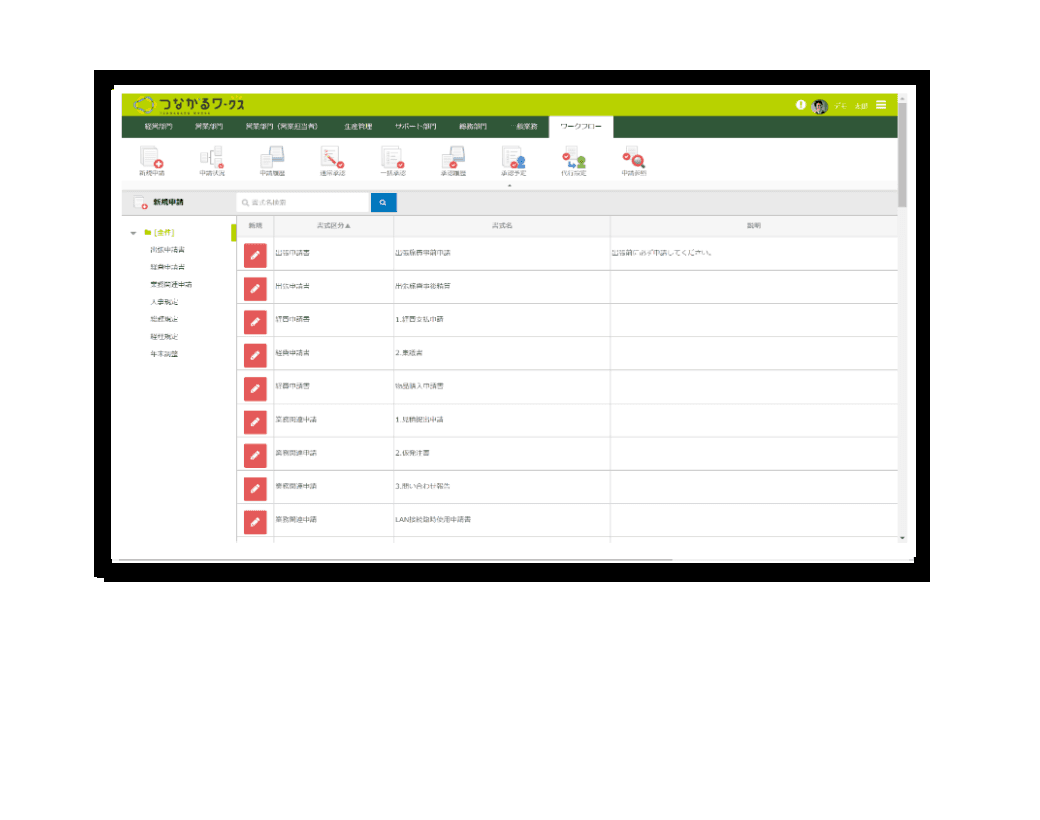
Task: Open the hamburger menu at top right
Action: click(880, 105)
